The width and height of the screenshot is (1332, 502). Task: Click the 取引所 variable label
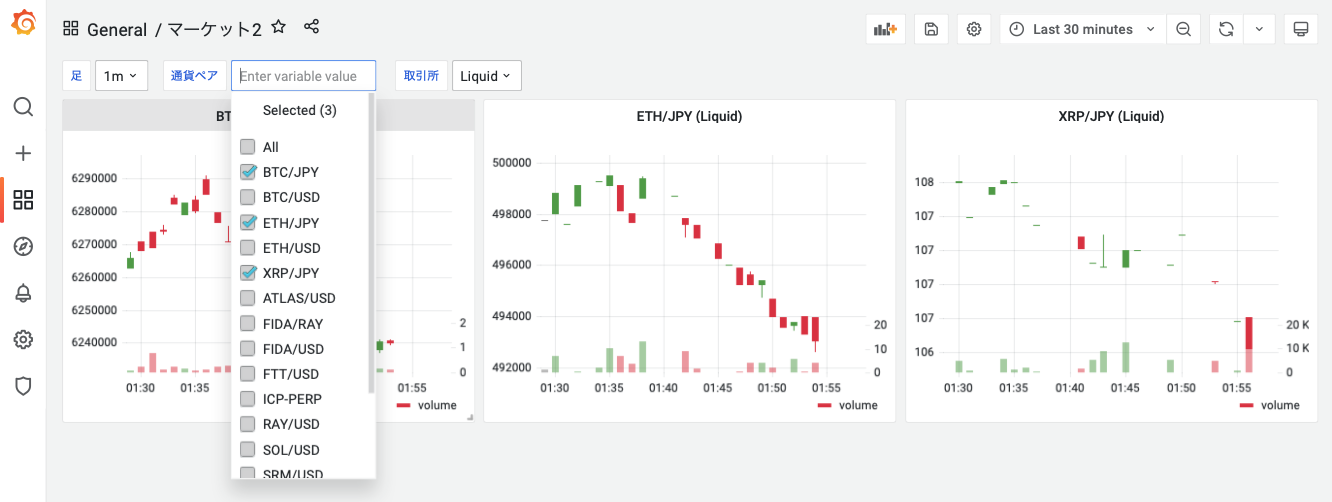coord(421,76)
